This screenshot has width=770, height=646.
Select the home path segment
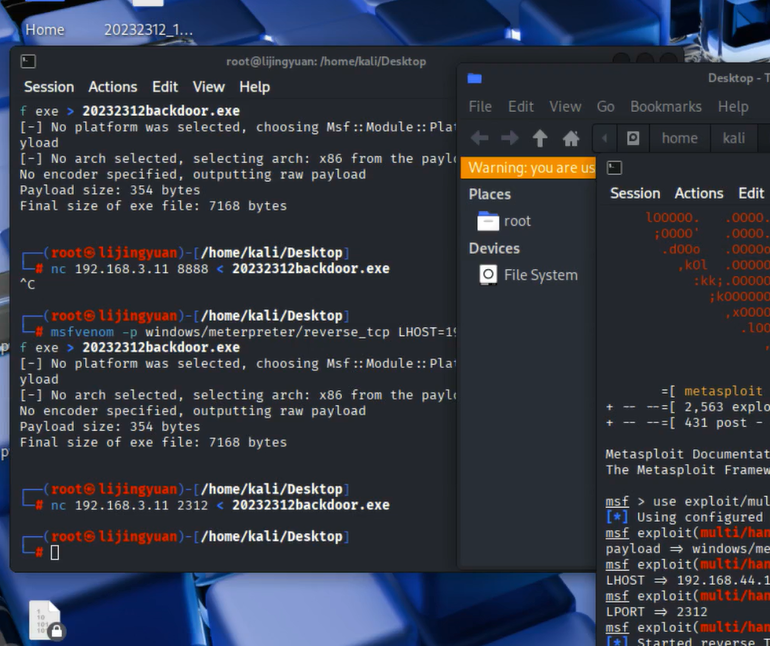pos(680,139)
